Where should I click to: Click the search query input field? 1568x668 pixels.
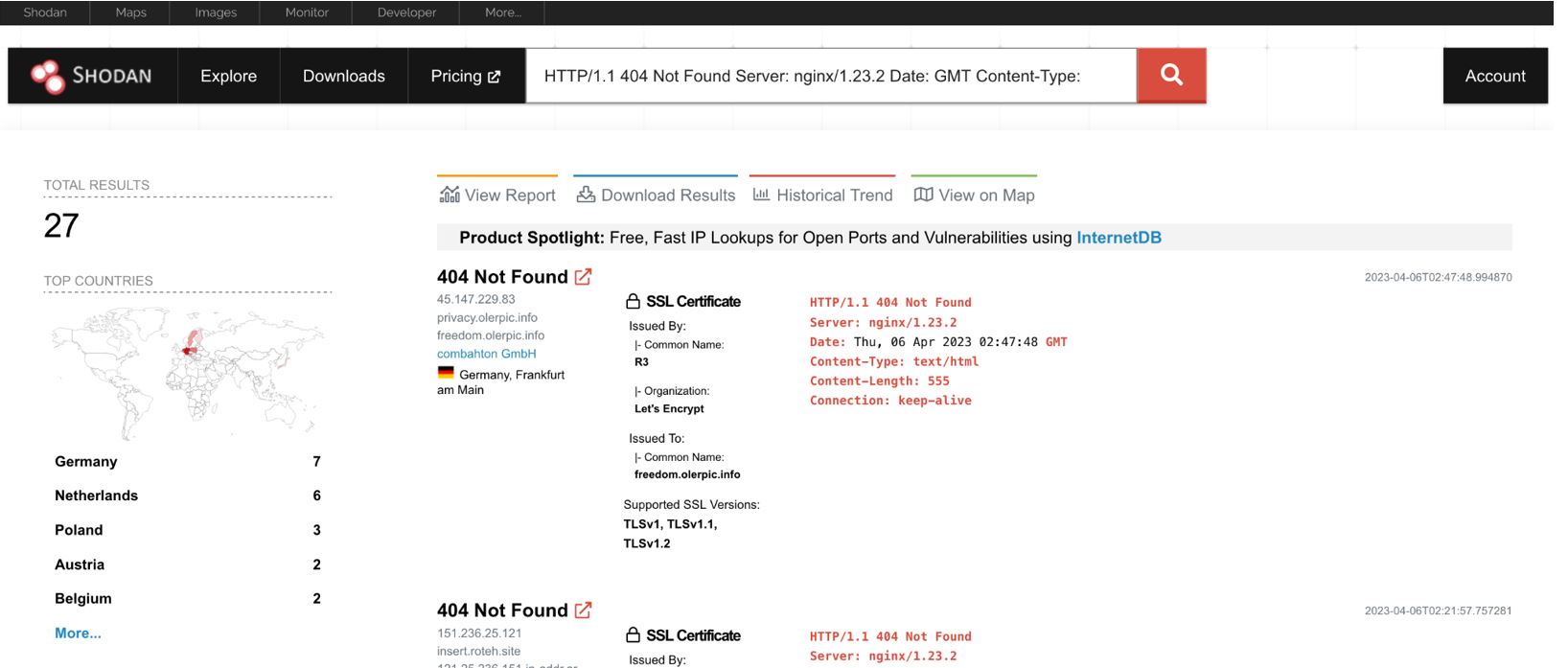tap(831, 76)
